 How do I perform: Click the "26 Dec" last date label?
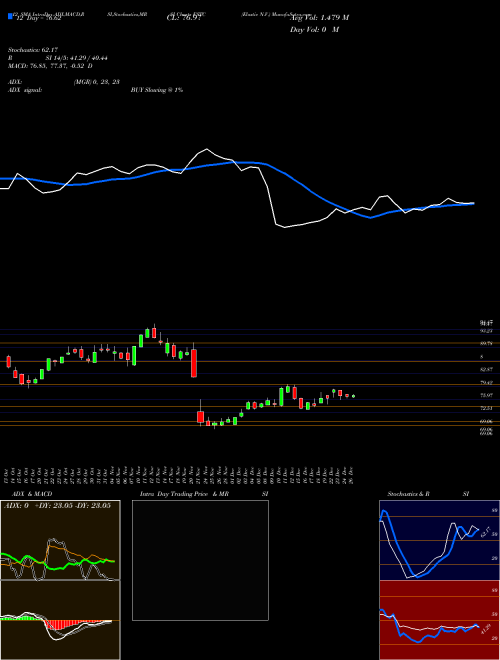351,475
